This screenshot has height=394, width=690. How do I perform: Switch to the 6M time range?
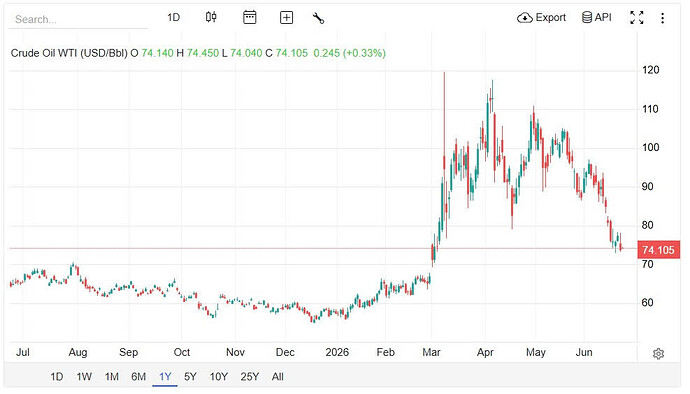(139, 377)
